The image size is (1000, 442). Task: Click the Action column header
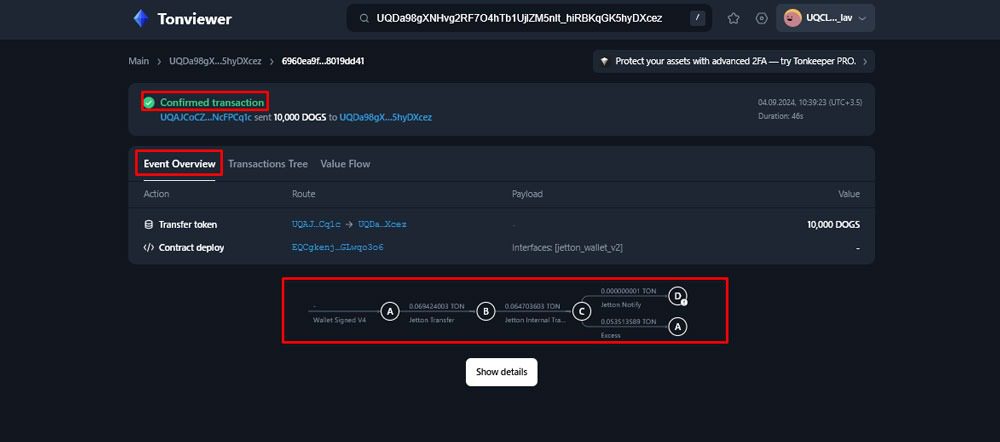coord(156,194)
